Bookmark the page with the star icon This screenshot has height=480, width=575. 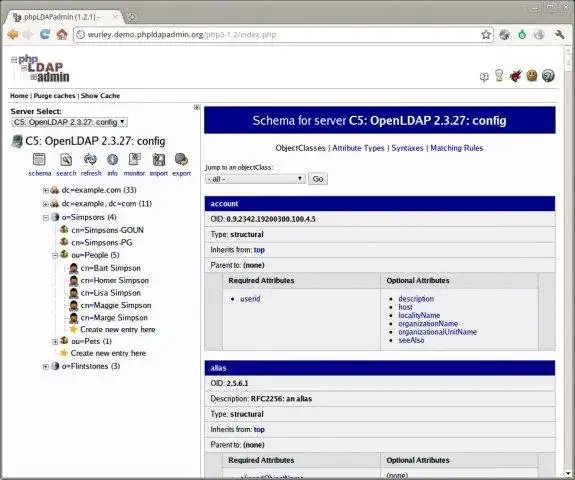point(486,35)
